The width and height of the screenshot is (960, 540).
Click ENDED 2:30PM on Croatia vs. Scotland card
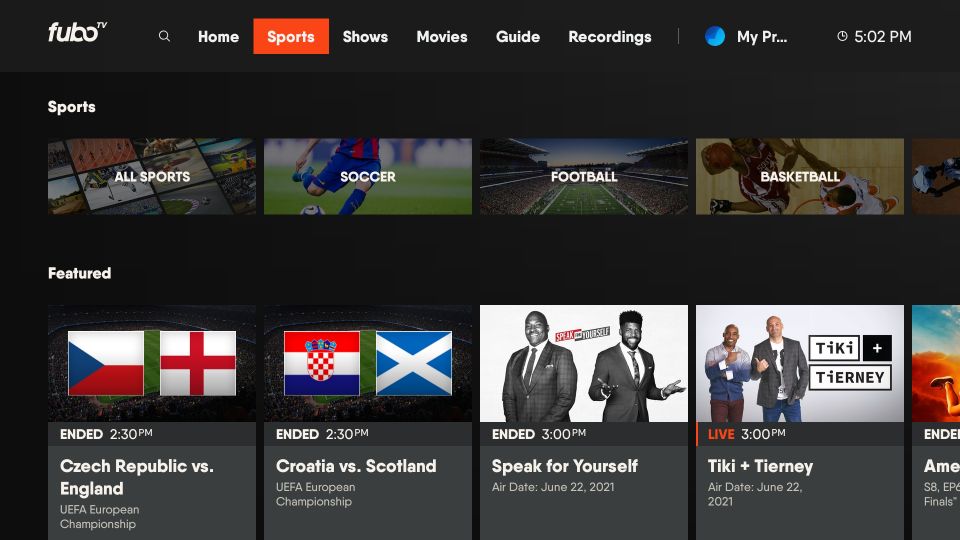click(322, 434)
